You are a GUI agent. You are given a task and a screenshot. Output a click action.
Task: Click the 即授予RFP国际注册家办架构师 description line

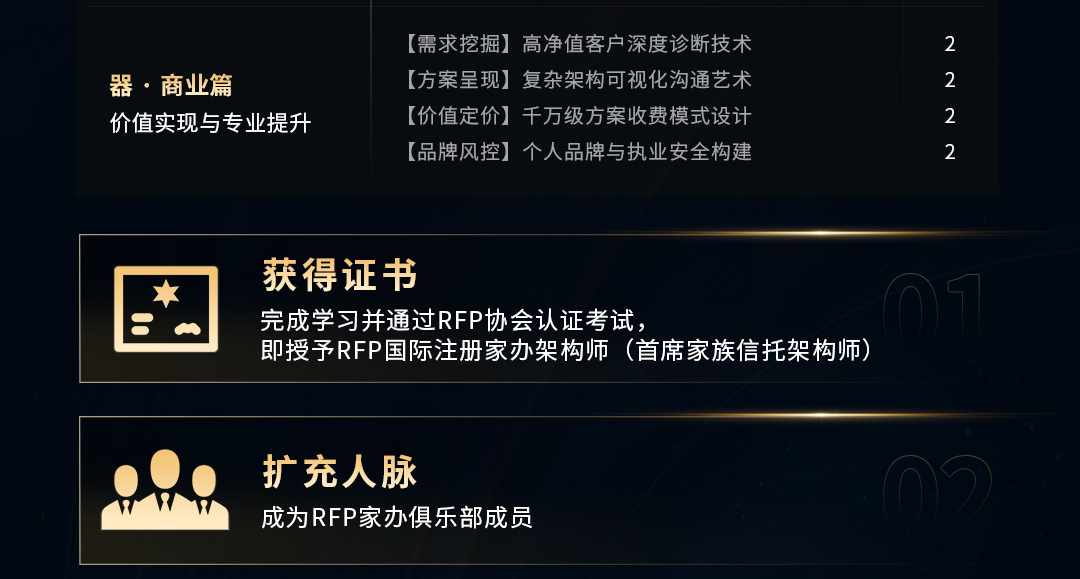pos(565,351)
